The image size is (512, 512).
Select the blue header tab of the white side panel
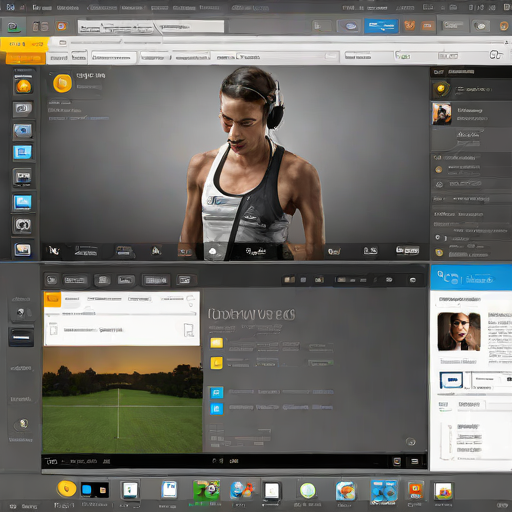(x=471, y=278)
